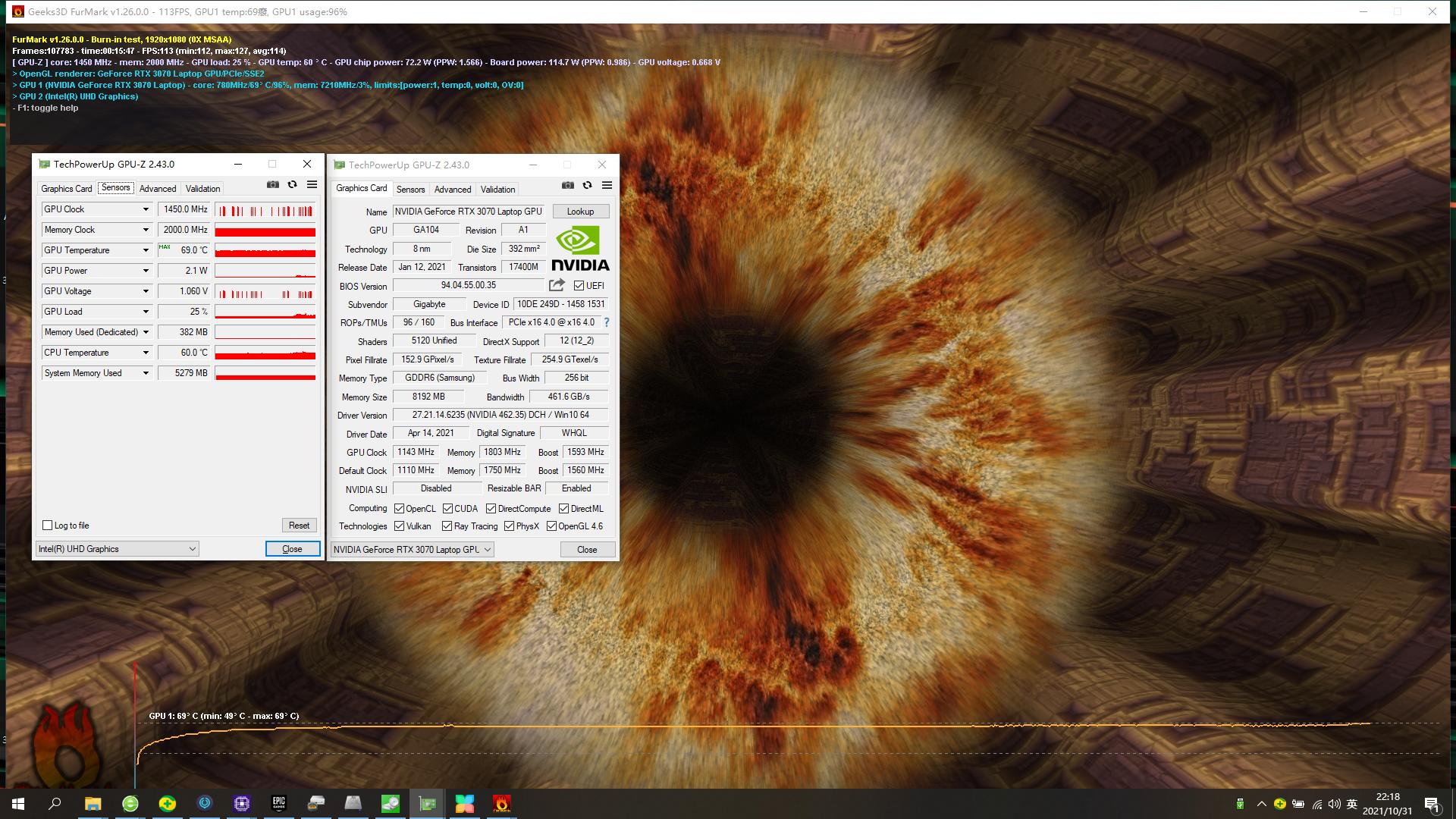Open File Explorer from the taskbar

[93, 803]
